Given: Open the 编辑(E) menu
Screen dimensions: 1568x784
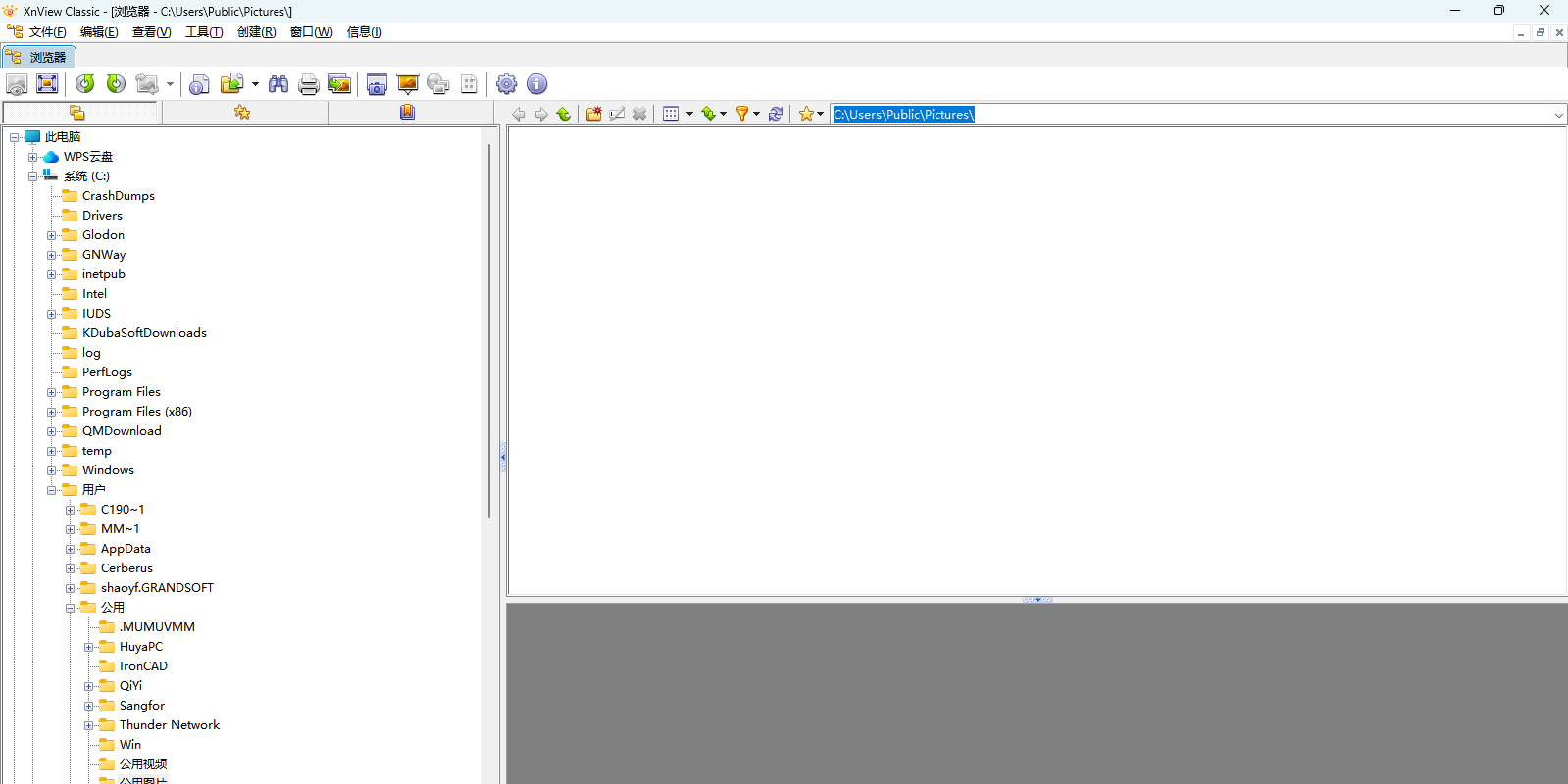Looking at the screenshot, I should pyautogui.click(x=99, y=32).
